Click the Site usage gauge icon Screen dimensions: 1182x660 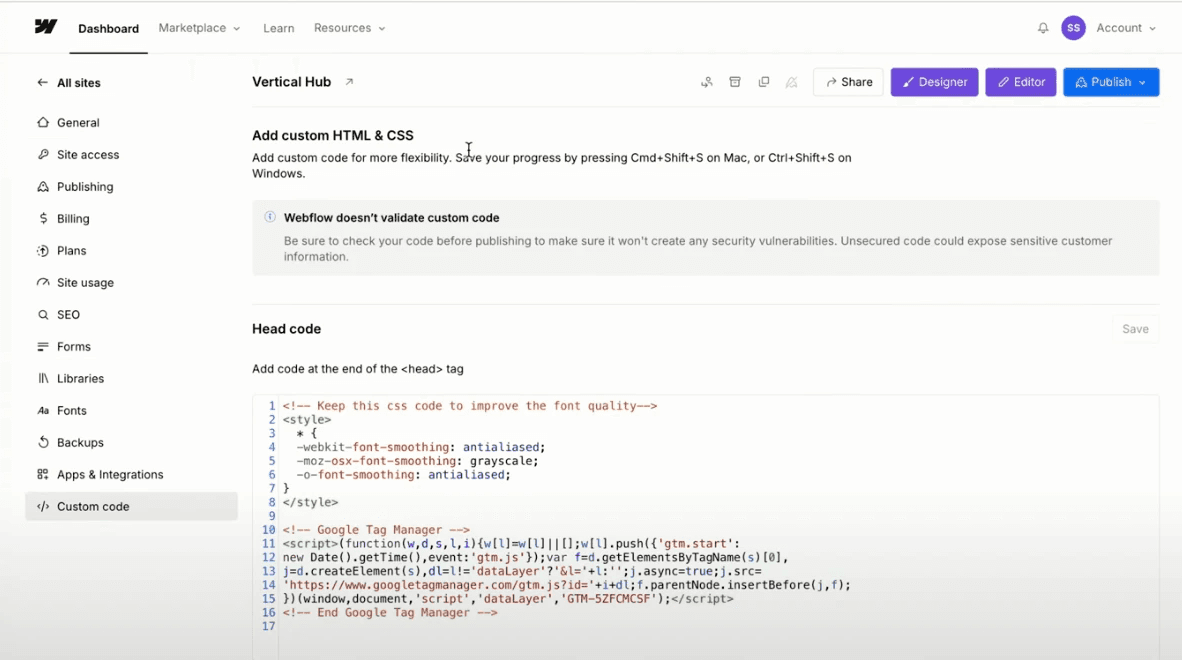pos(43,283)
